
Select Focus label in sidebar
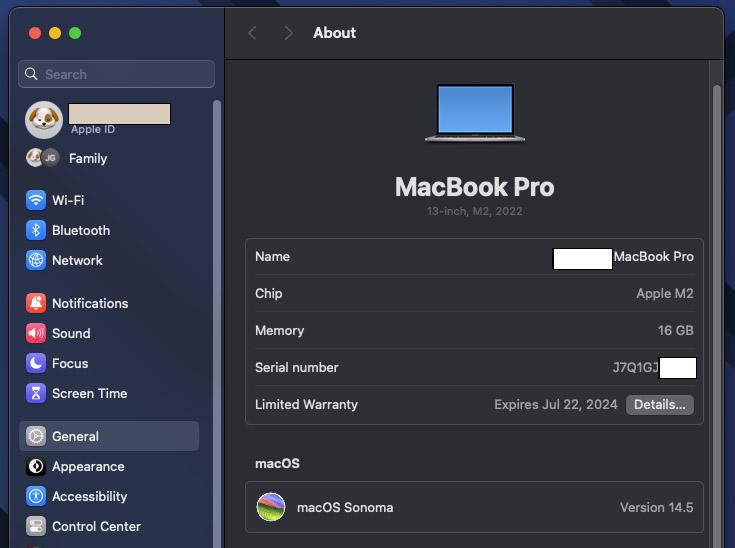(x=70, y=363)
